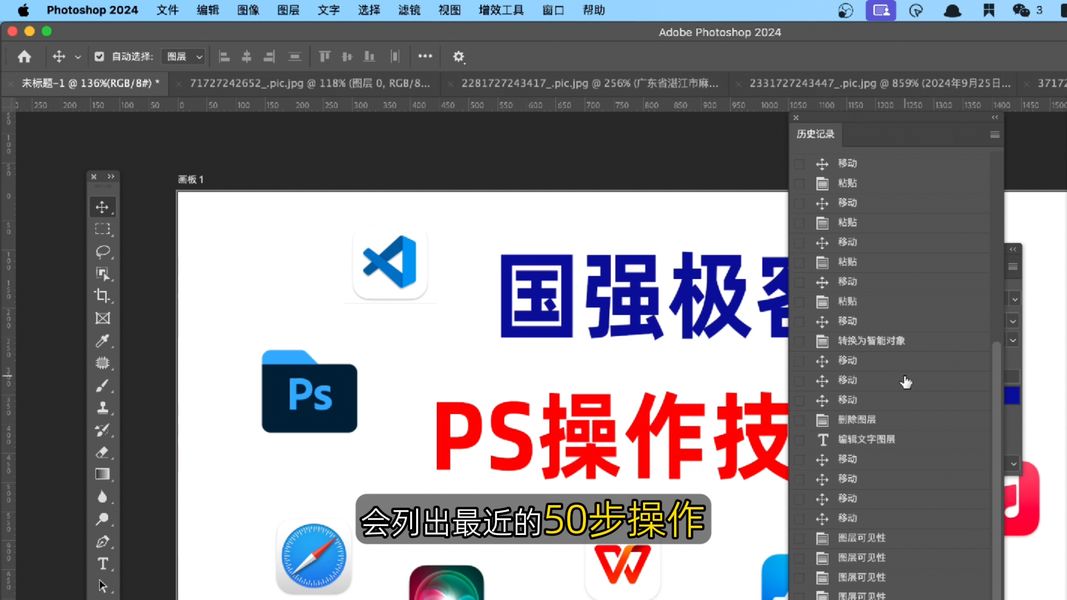
Task: Select the VS Code logo on the artboard
Action: tap(390, 263)
